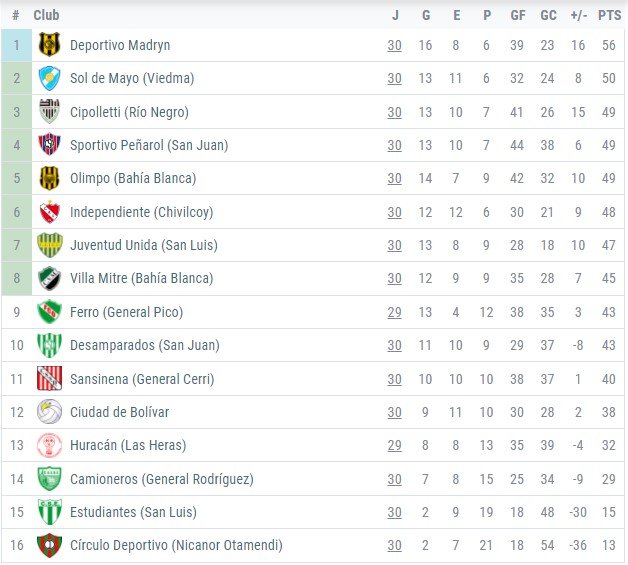Click Sportivo Peñarol's shield icon

tap(49, 145)
